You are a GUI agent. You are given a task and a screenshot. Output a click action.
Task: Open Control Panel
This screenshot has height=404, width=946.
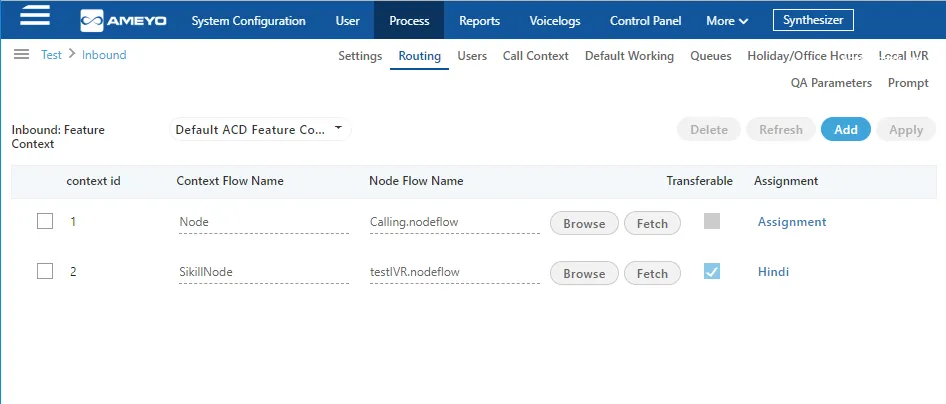[x=646, y=21]
